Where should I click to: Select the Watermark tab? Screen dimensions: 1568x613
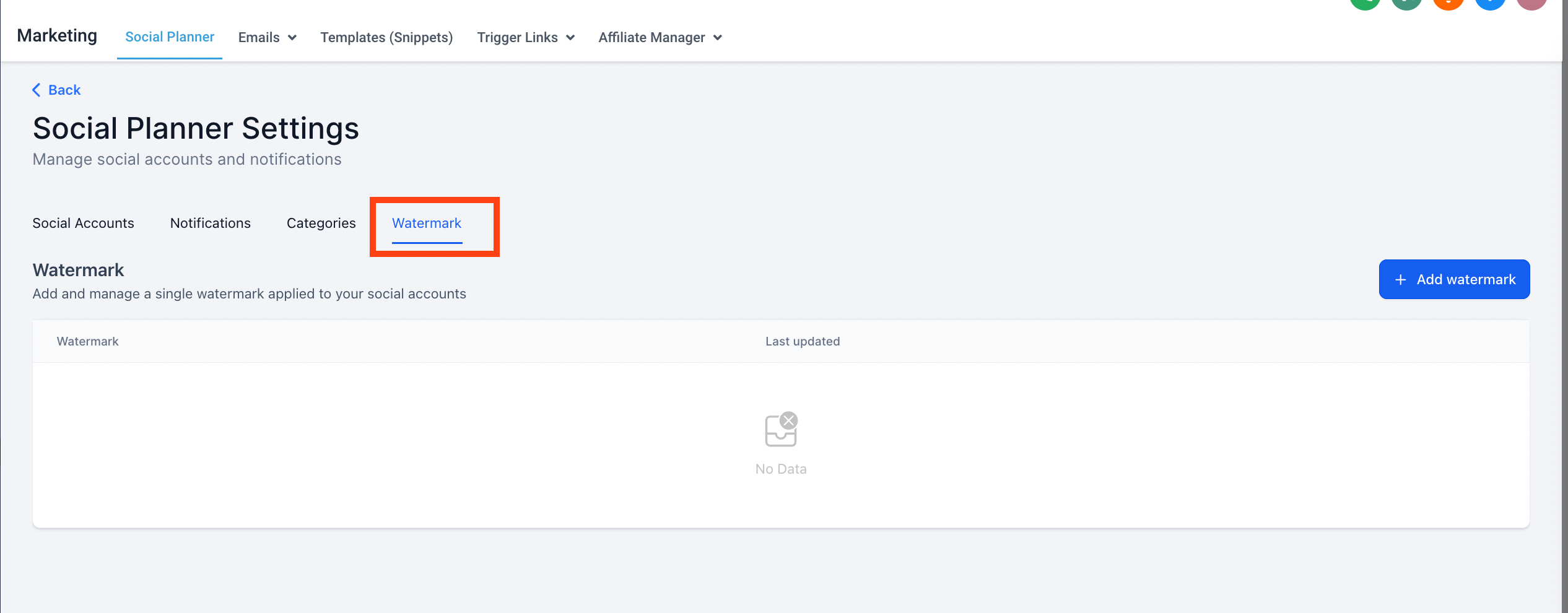[426, 223]
